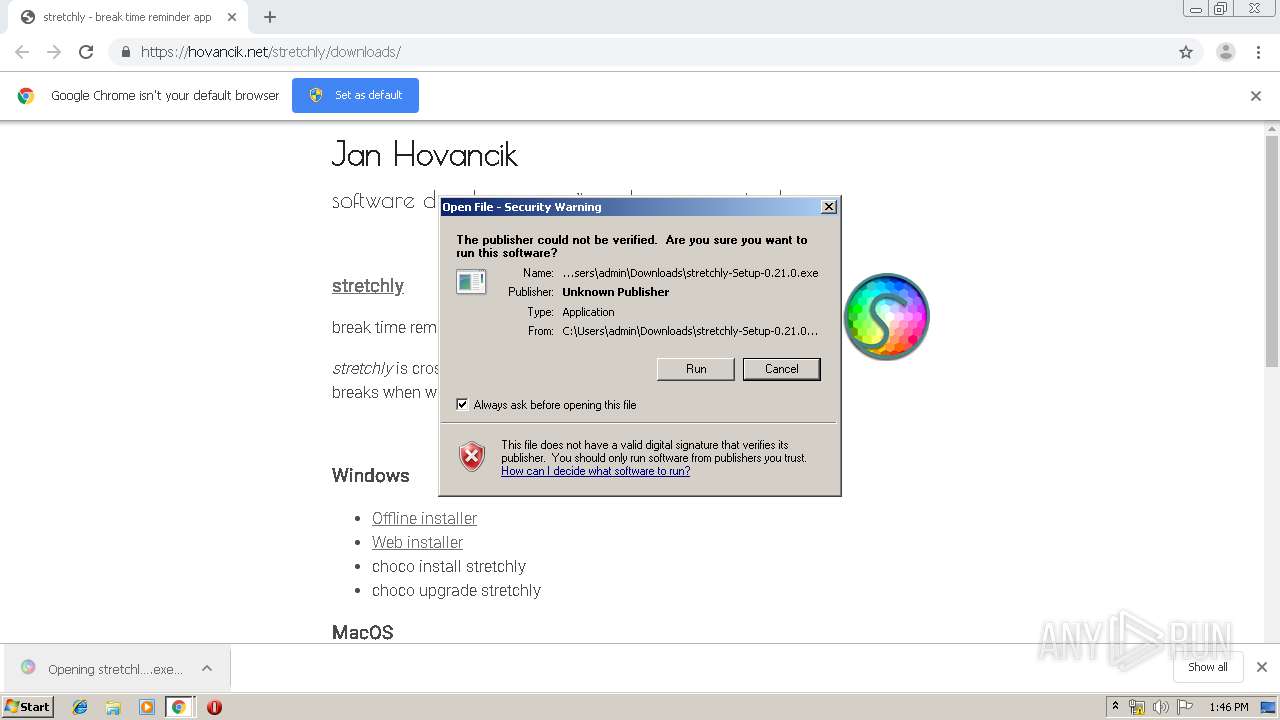Click the padlock site info icon

125,52
